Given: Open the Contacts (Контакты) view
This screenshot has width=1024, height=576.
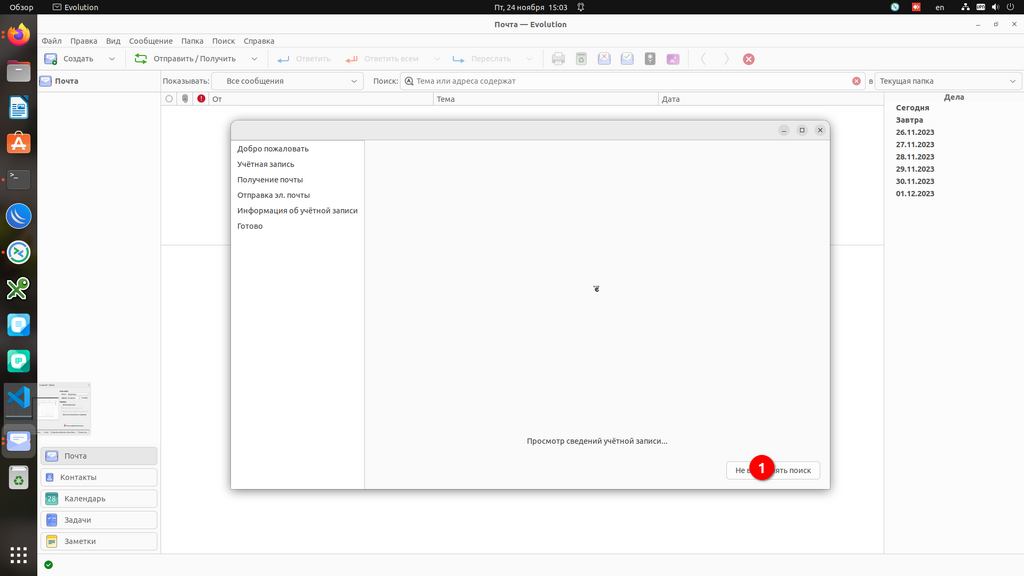Looking at the screenshot, I should tap(99, 477).
